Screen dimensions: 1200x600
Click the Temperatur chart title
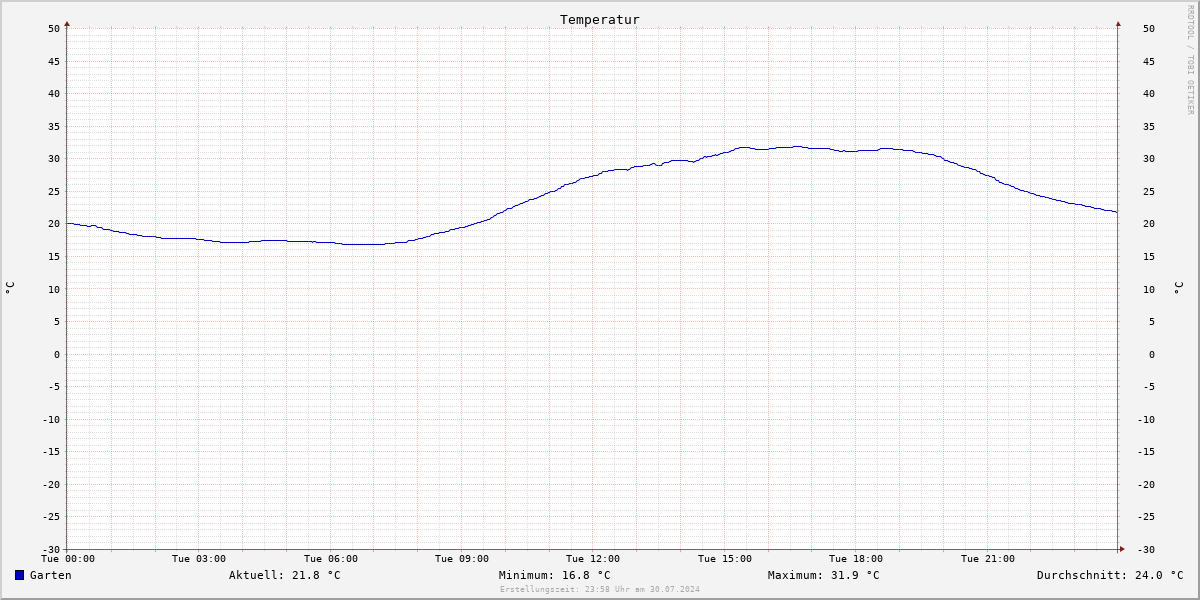pyautogui.click(x=600, y=20)
